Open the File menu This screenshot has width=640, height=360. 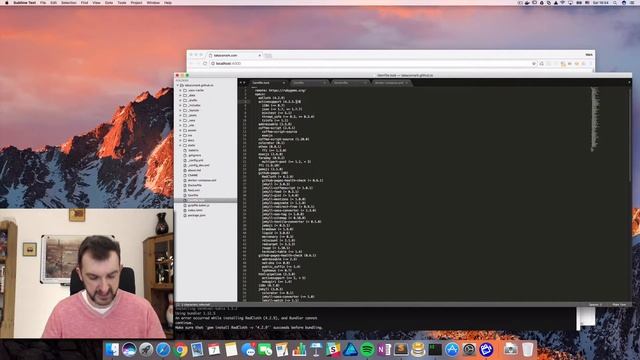click(43, 2)
